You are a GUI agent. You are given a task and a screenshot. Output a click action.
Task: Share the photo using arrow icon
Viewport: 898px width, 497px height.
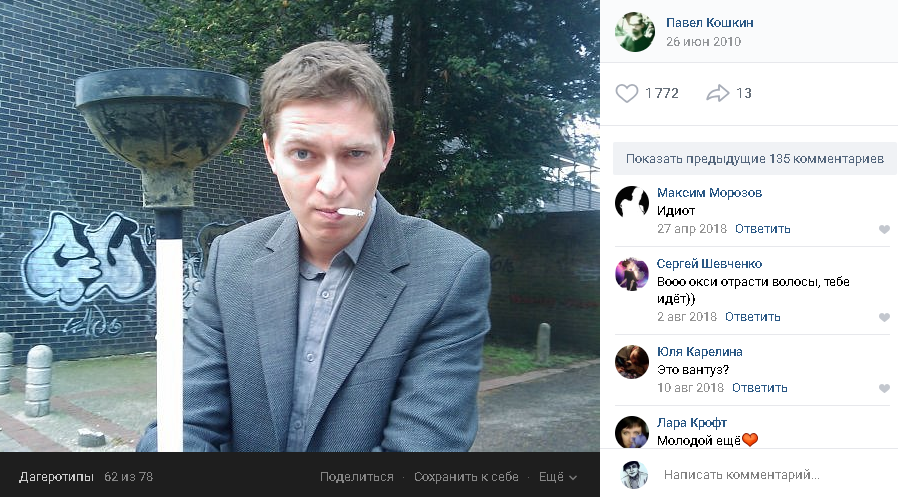(x=717, y=93)
